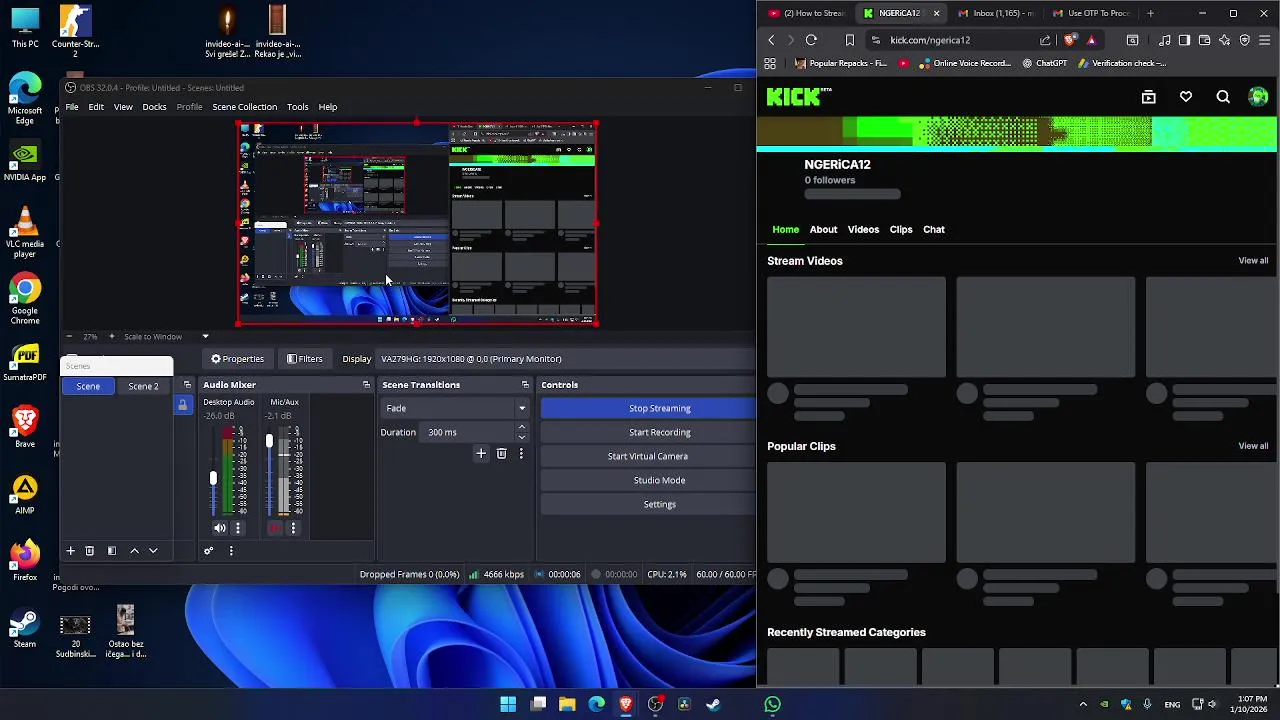
Task: Switch to Kick About tab
Action: tap(823, 230)
